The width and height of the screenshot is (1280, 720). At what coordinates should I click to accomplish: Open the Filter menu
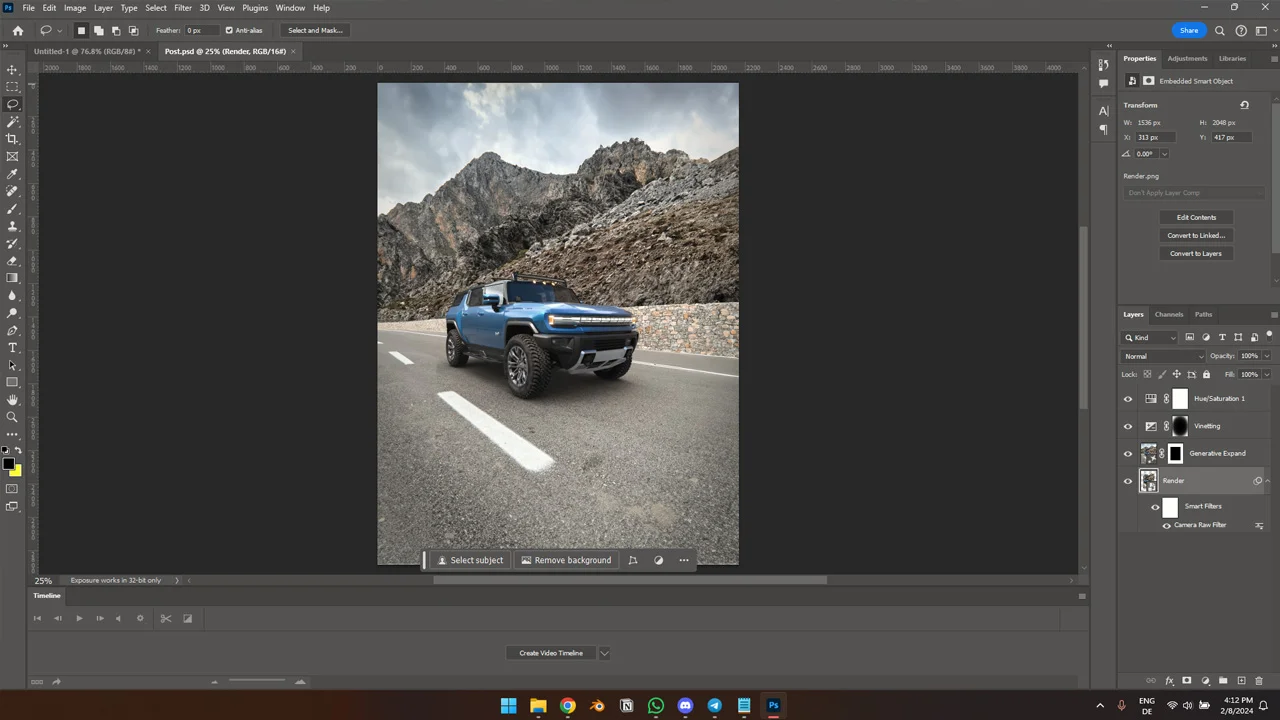[182, 7]
